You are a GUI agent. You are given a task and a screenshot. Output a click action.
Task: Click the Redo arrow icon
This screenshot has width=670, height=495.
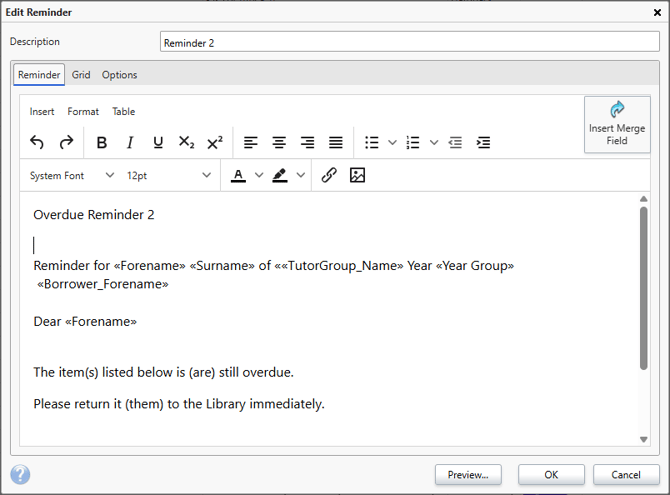[66, 143]
